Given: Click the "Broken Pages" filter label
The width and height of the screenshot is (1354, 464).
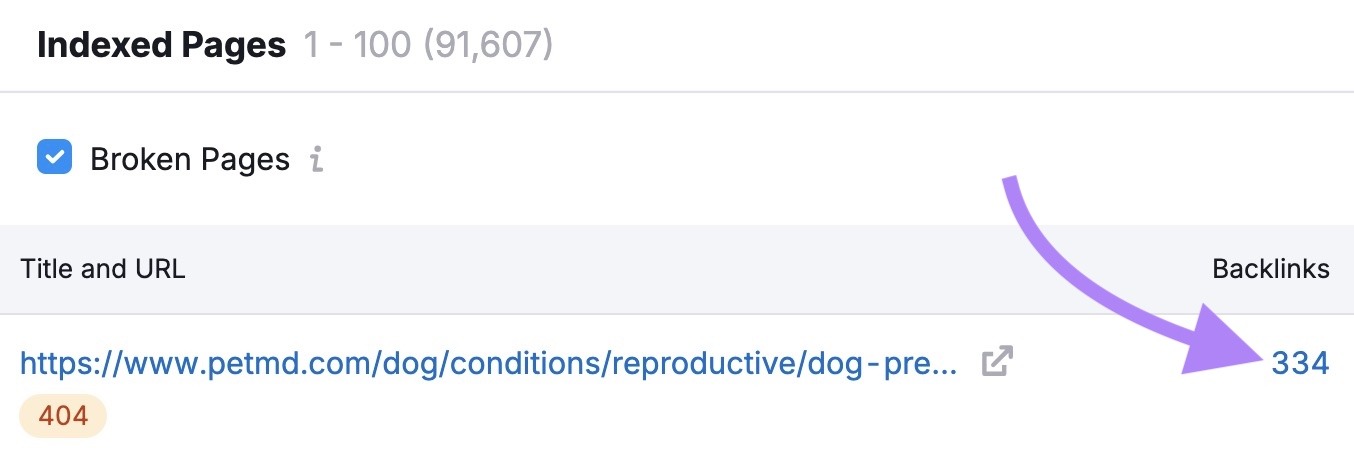Looking at the screenshot, I should pyautogui.click(x=190, y=159).
